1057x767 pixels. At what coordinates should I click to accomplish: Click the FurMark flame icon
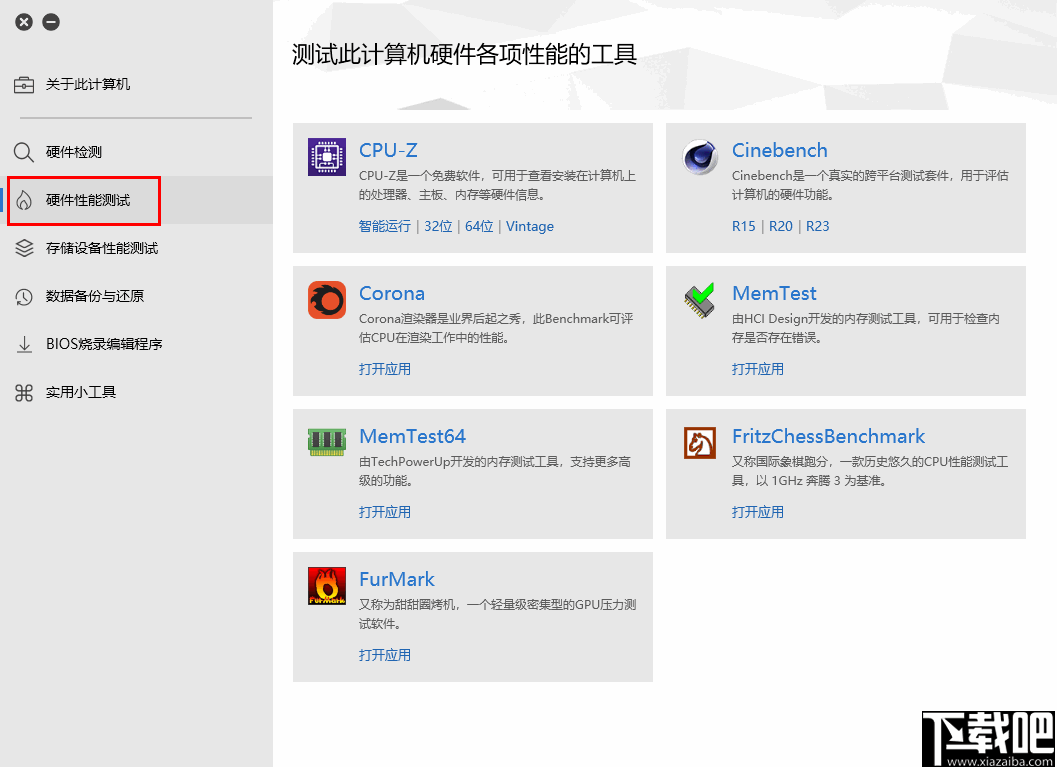325,584
